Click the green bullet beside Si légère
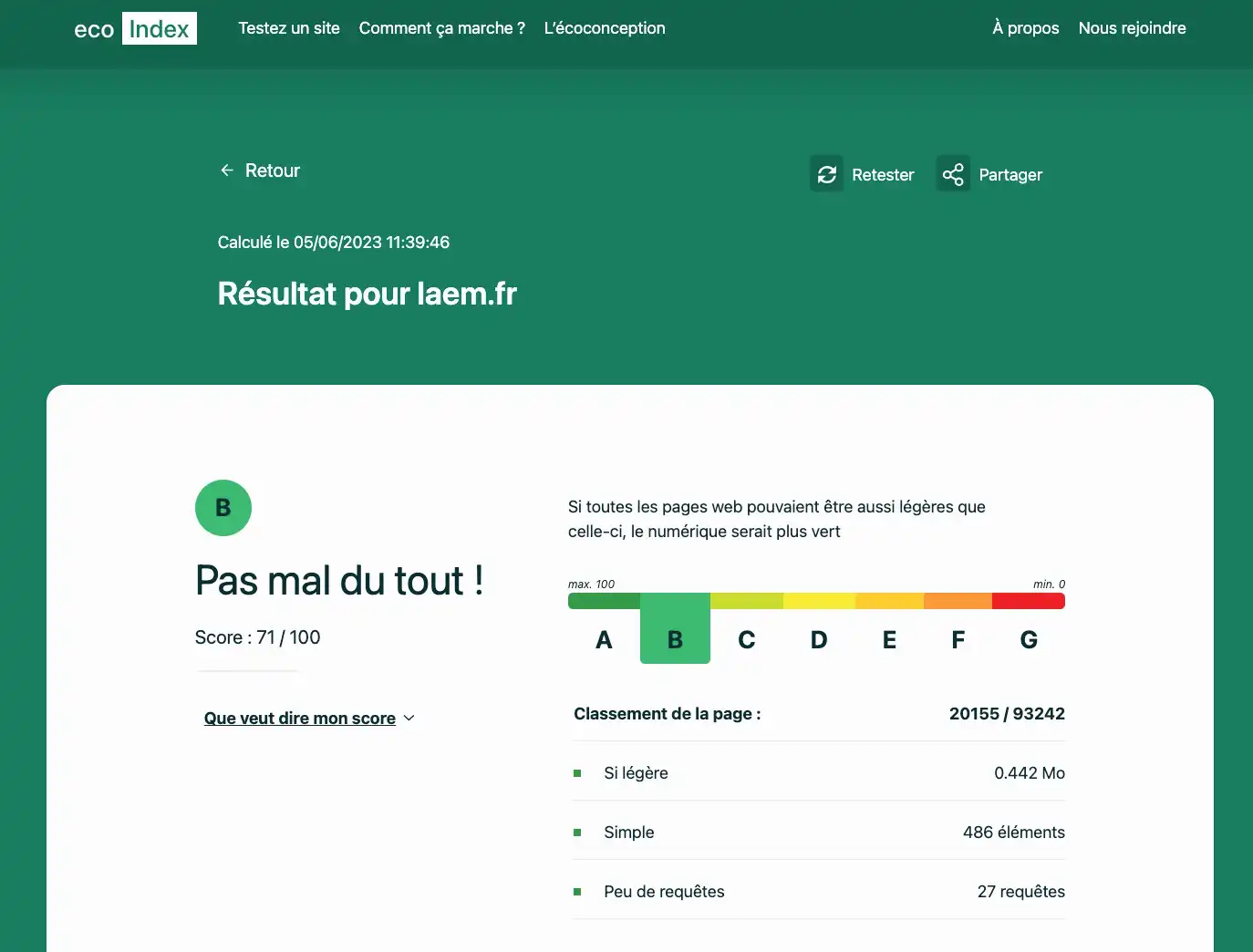The height and width of the screenshot is (952, 1253). click(x=577, y=773)
